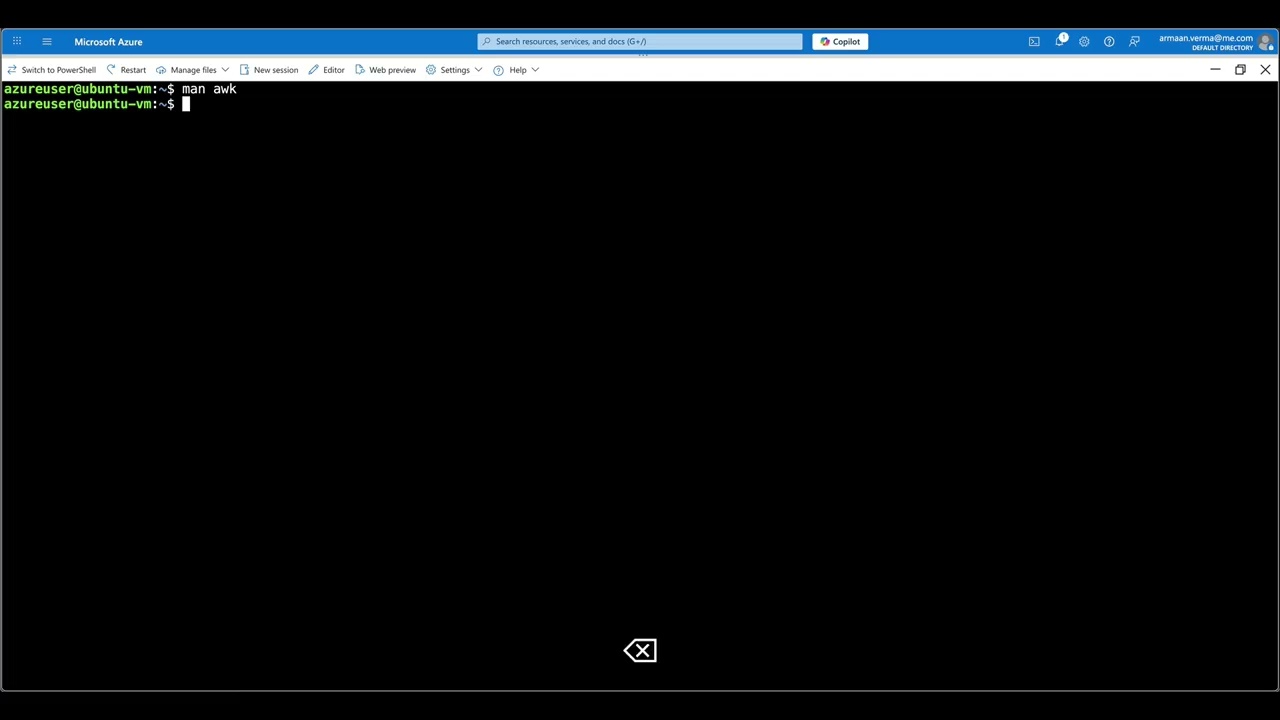The image size is (1280, 720).
Task: Expand the Cloud Shell Settings dropdown
Action: (x=454, y=70)
